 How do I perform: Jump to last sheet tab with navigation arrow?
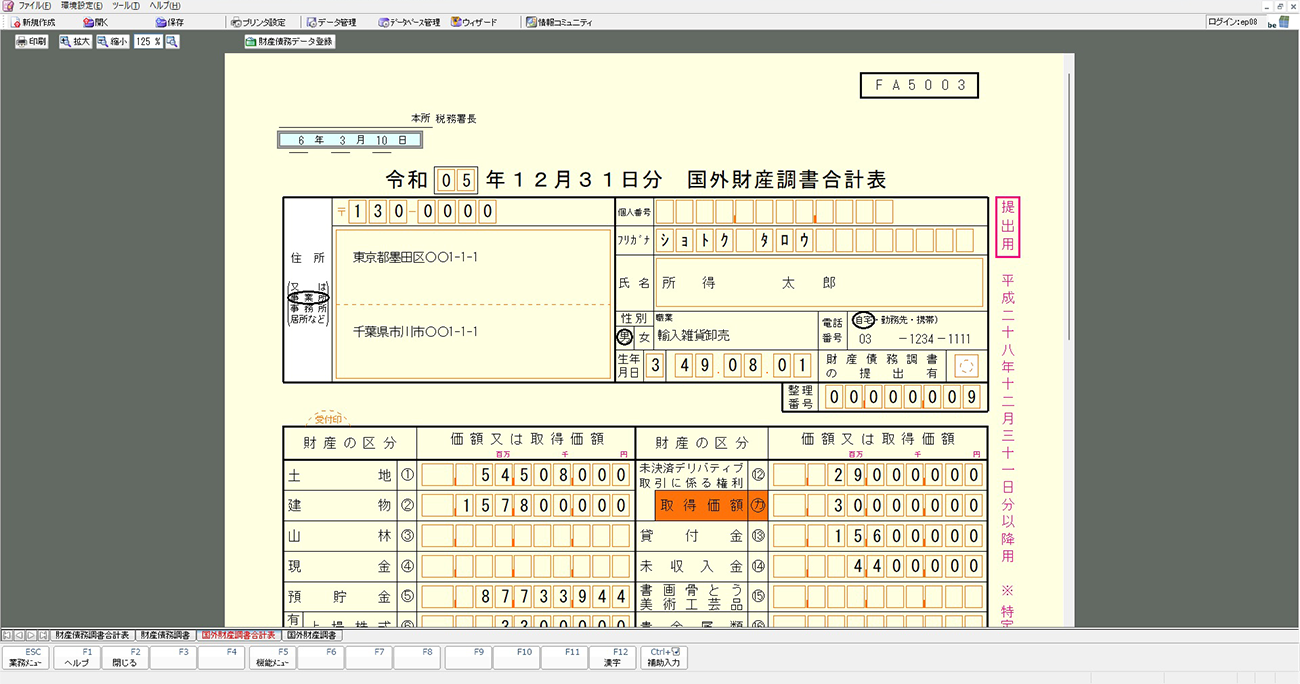pyautogui.click(x=43, y=635)
